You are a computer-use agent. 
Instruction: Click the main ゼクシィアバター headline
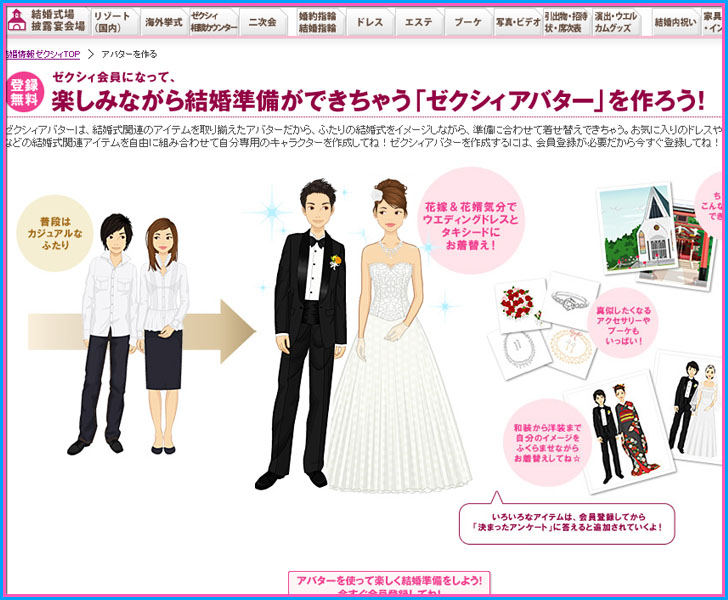pos(378,101)
